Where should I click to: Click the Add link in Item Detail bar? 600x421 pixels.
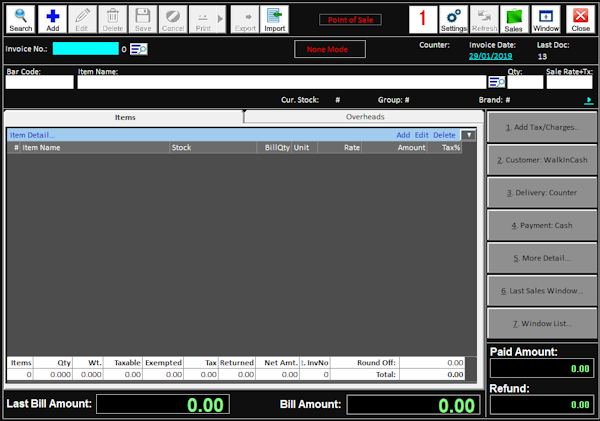[403, 135]
